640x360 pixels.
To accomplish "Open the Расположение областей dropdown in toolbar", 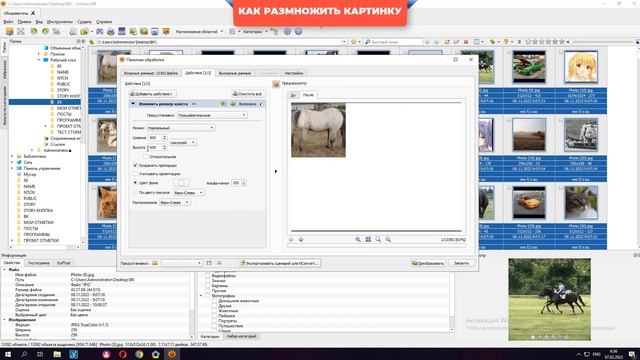I will point(199,31).
